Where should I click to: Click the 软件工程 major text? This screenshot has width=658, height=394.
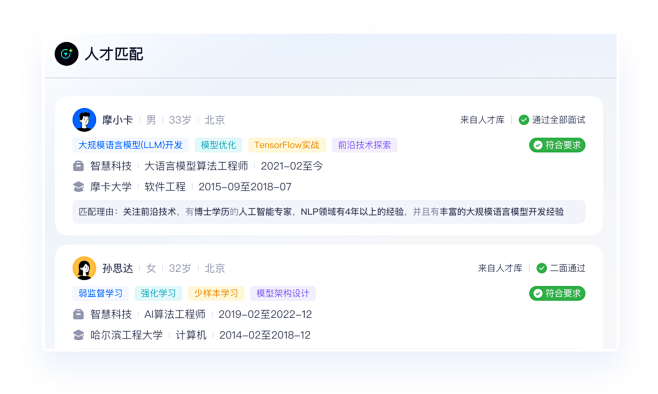165,187
